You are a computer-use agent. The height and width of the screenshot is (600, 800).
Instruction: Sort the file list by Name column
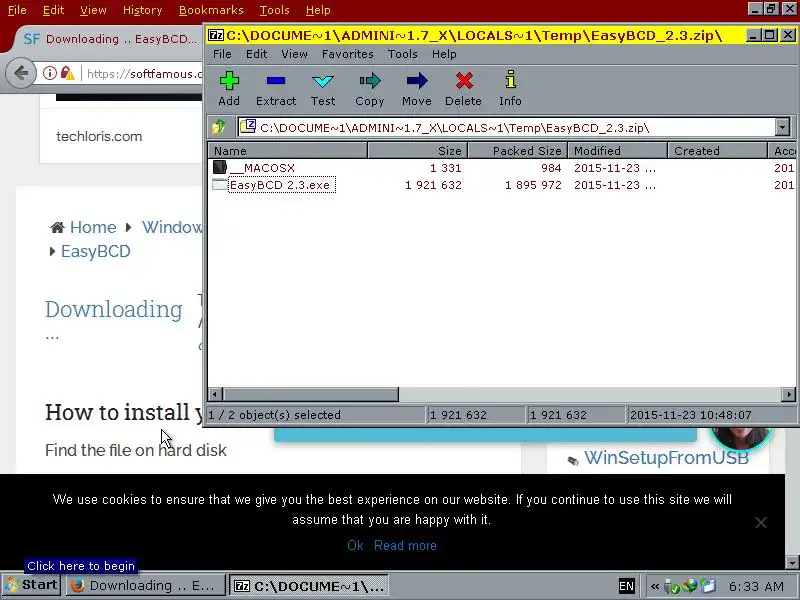pyautogui.click(x=288, y=151)
